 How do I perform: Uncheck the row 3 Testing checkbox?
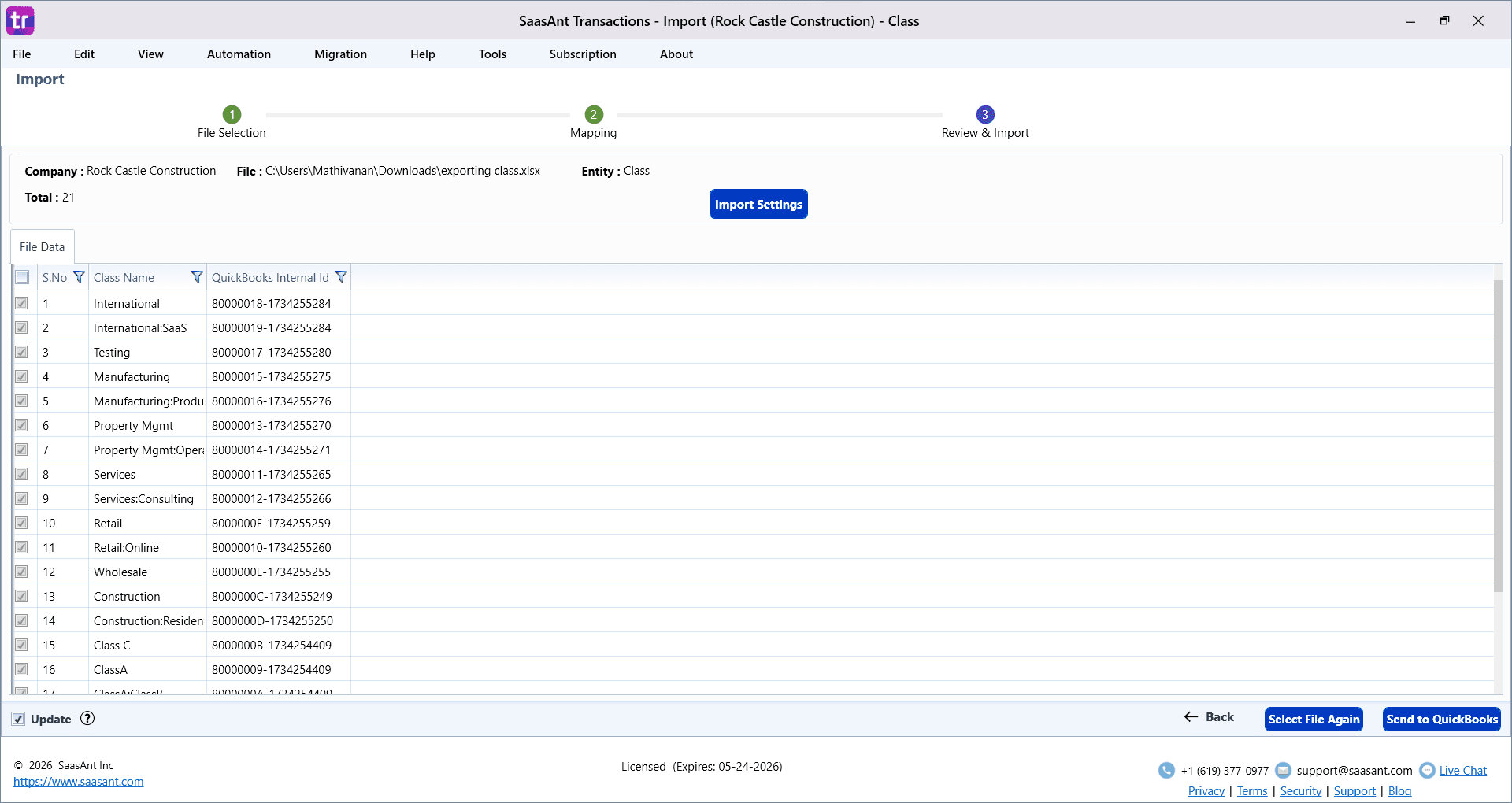[21, 352]
